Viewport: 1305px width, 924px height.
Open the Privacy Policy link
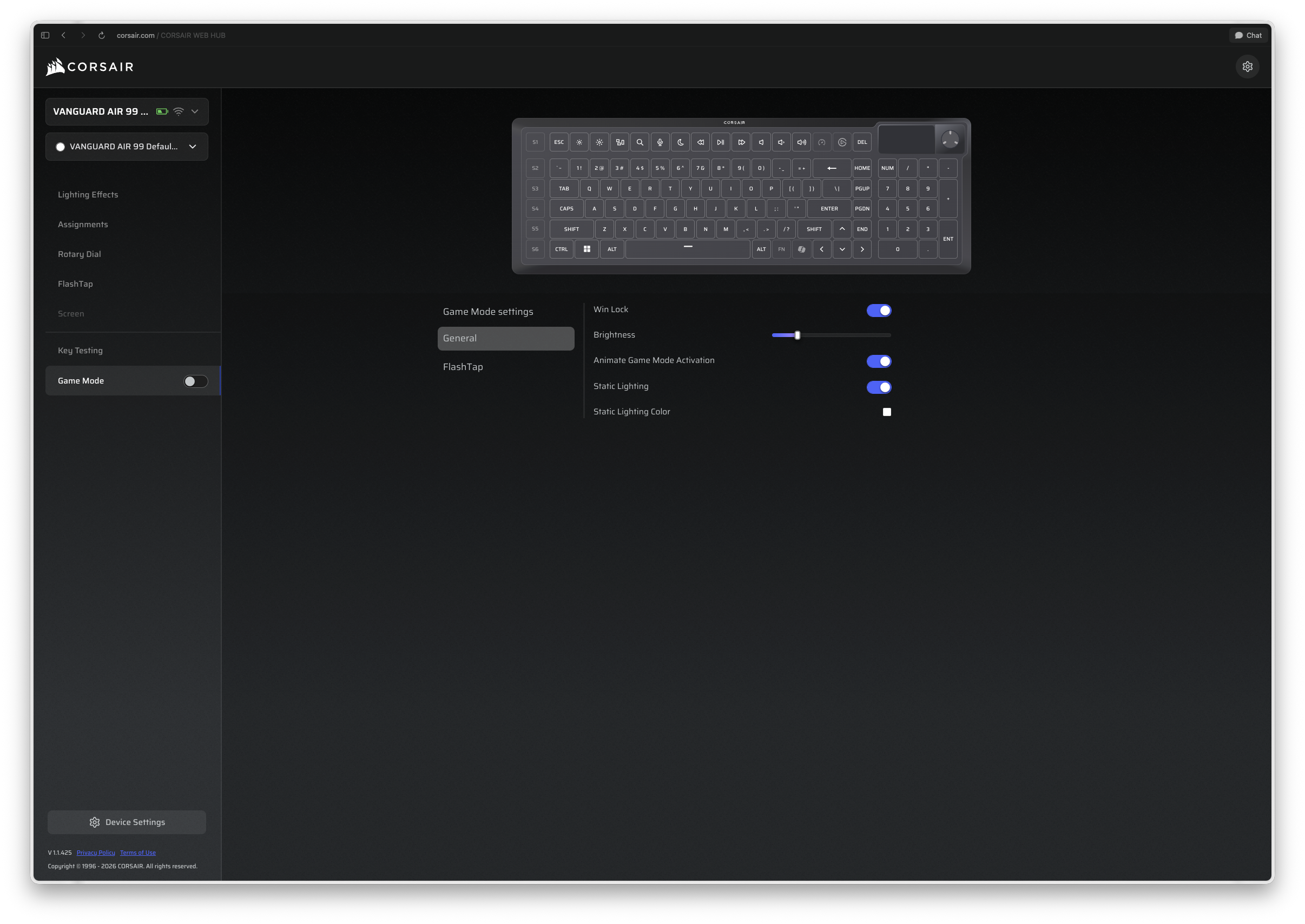coord(96,852)
